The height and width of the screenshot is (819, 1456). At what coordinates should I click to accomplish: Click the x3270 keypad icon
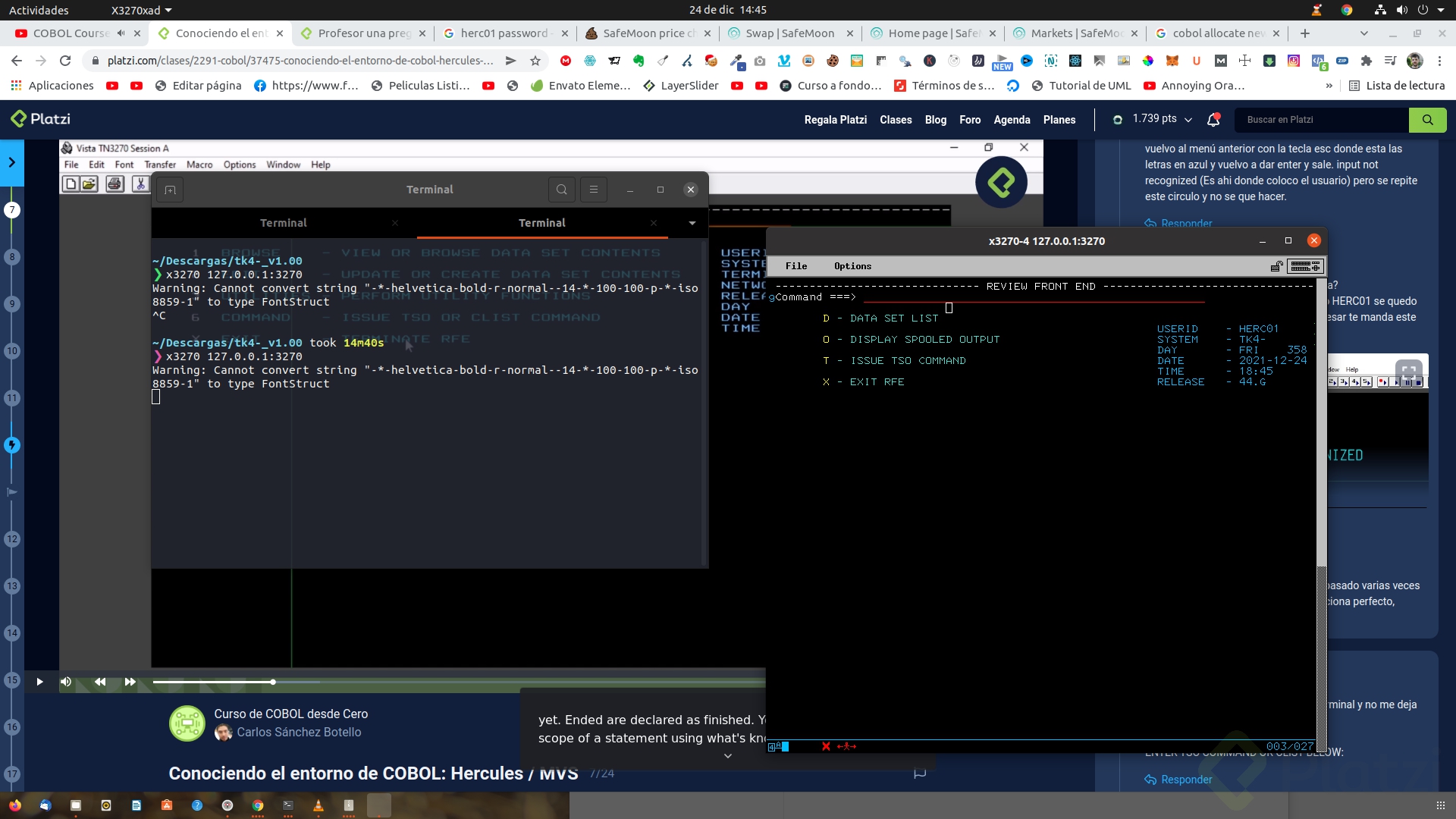click(x=1305, y=266)
